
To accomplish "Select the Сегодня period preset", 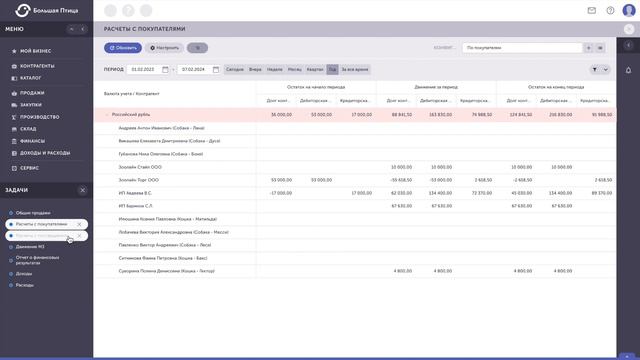I will (x=235, y=69).
